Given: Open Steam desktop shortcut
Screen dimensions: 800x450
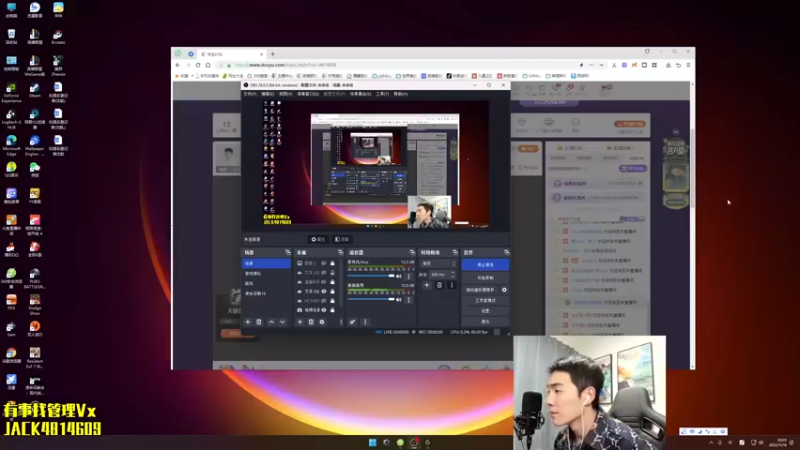Looking at the screenshot, I should tap(35, 91).
